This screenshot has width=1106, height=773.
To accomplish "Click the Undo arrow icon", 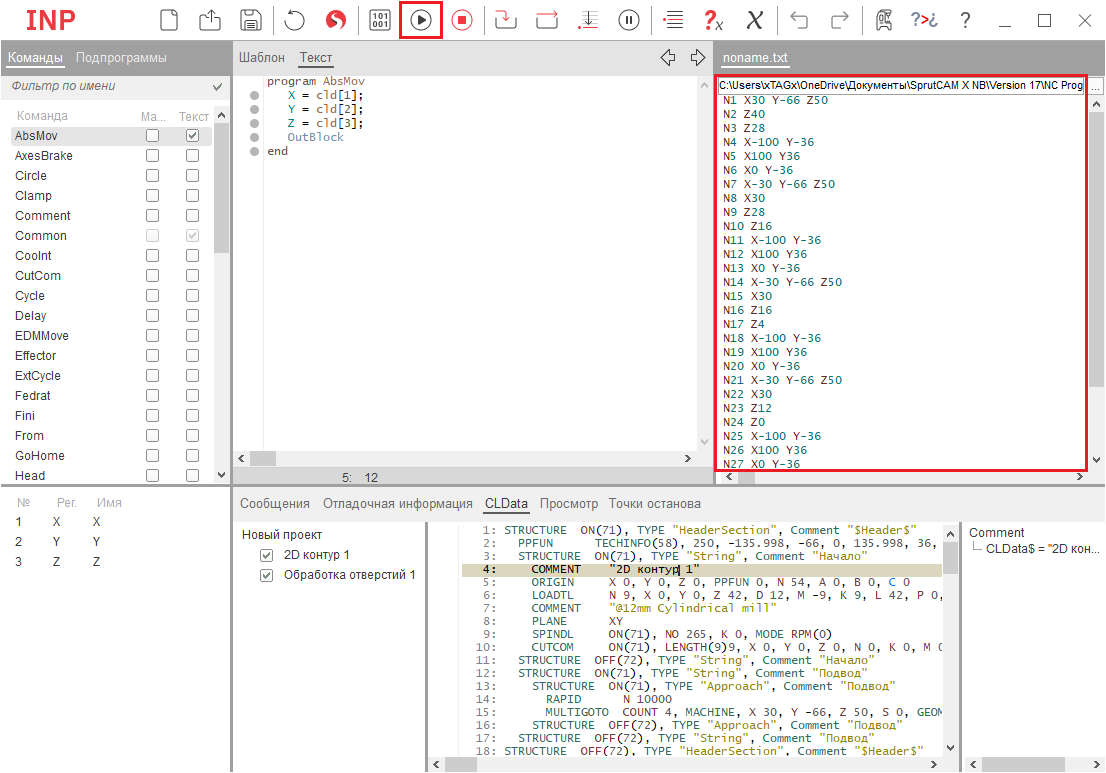I will [799, 20].
